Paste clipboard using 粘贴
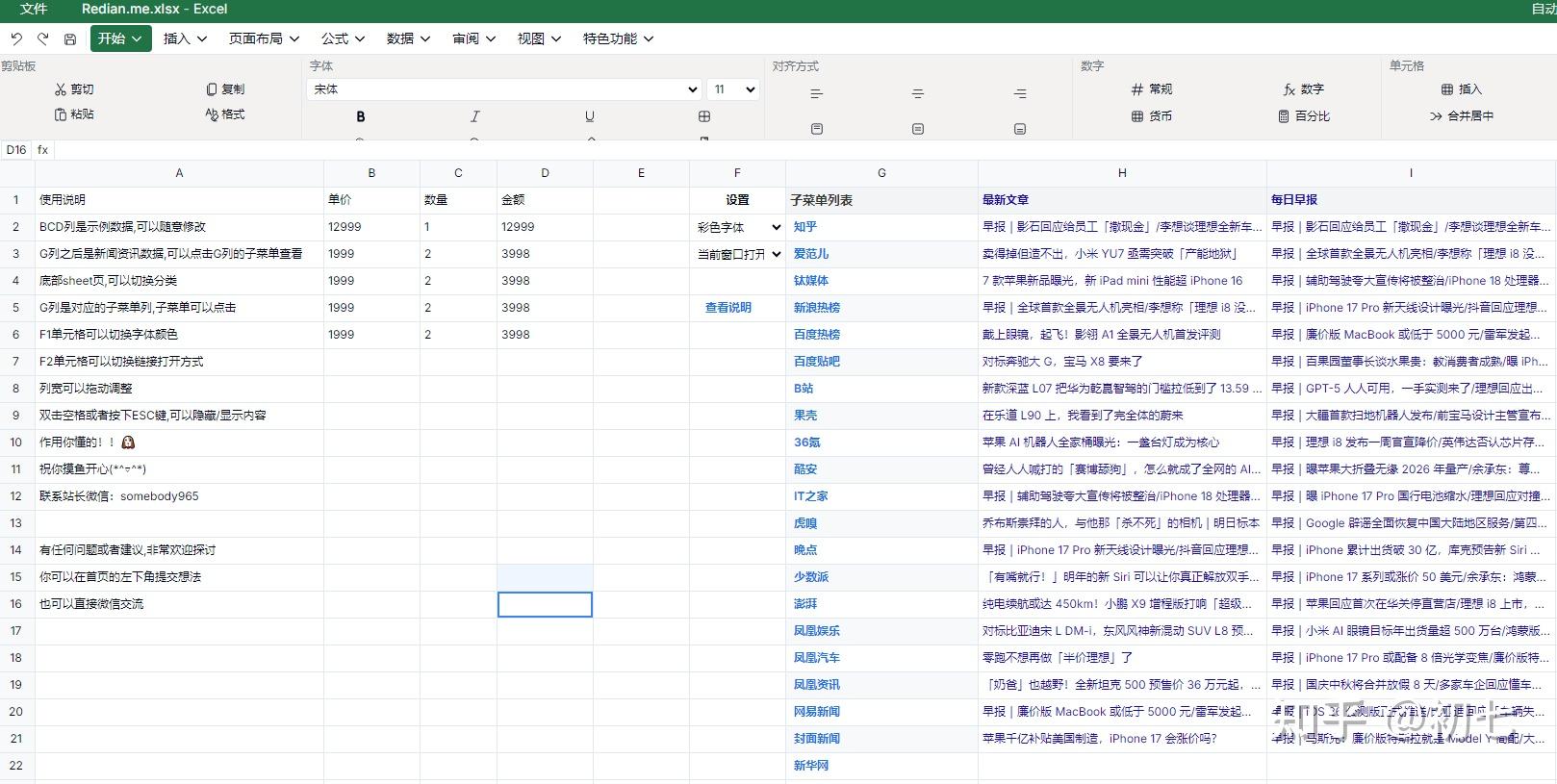The width and height of the screenshot is (1557, 784). click(74, 114)
